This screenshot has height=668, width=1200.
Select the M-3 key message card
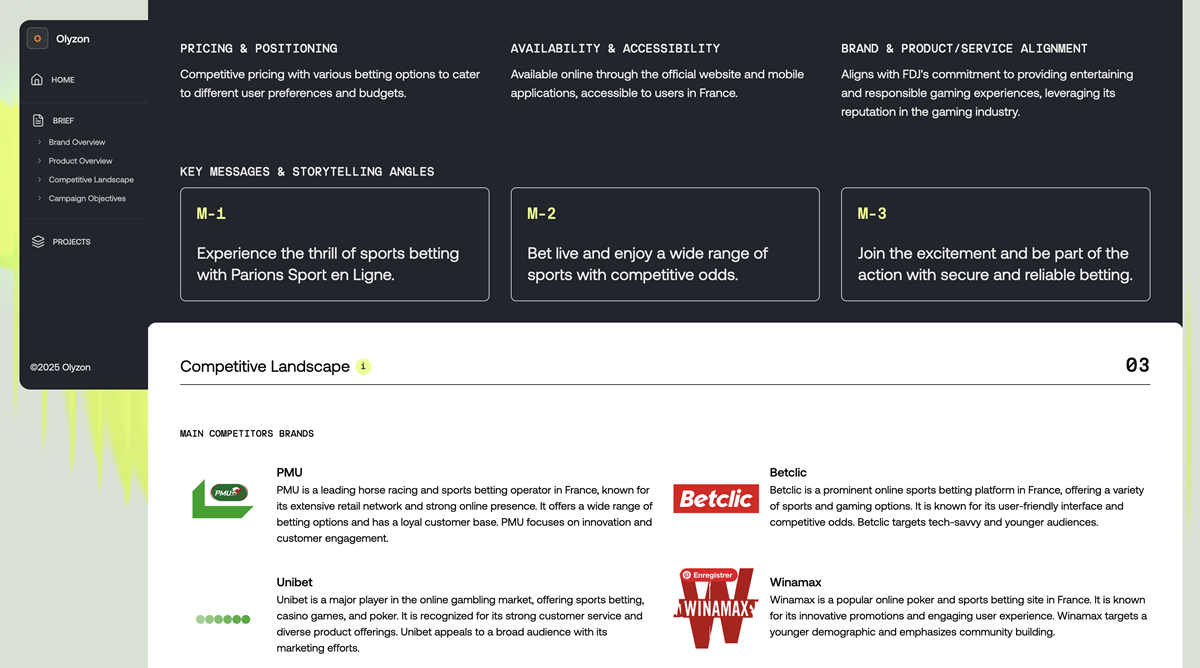coord(995,244)
